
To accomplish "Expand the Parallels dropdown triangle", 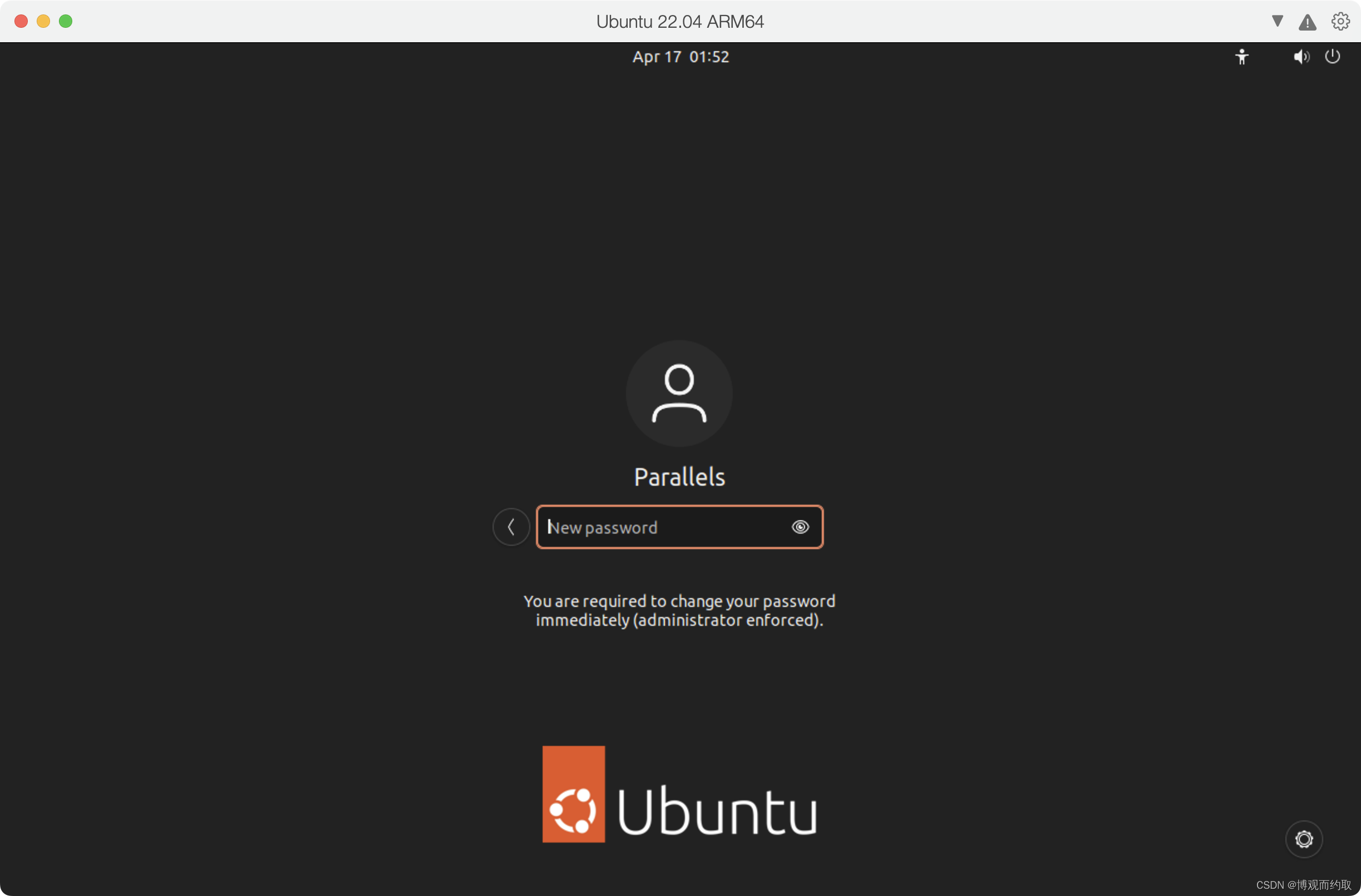I will [x=1277, y=21].
